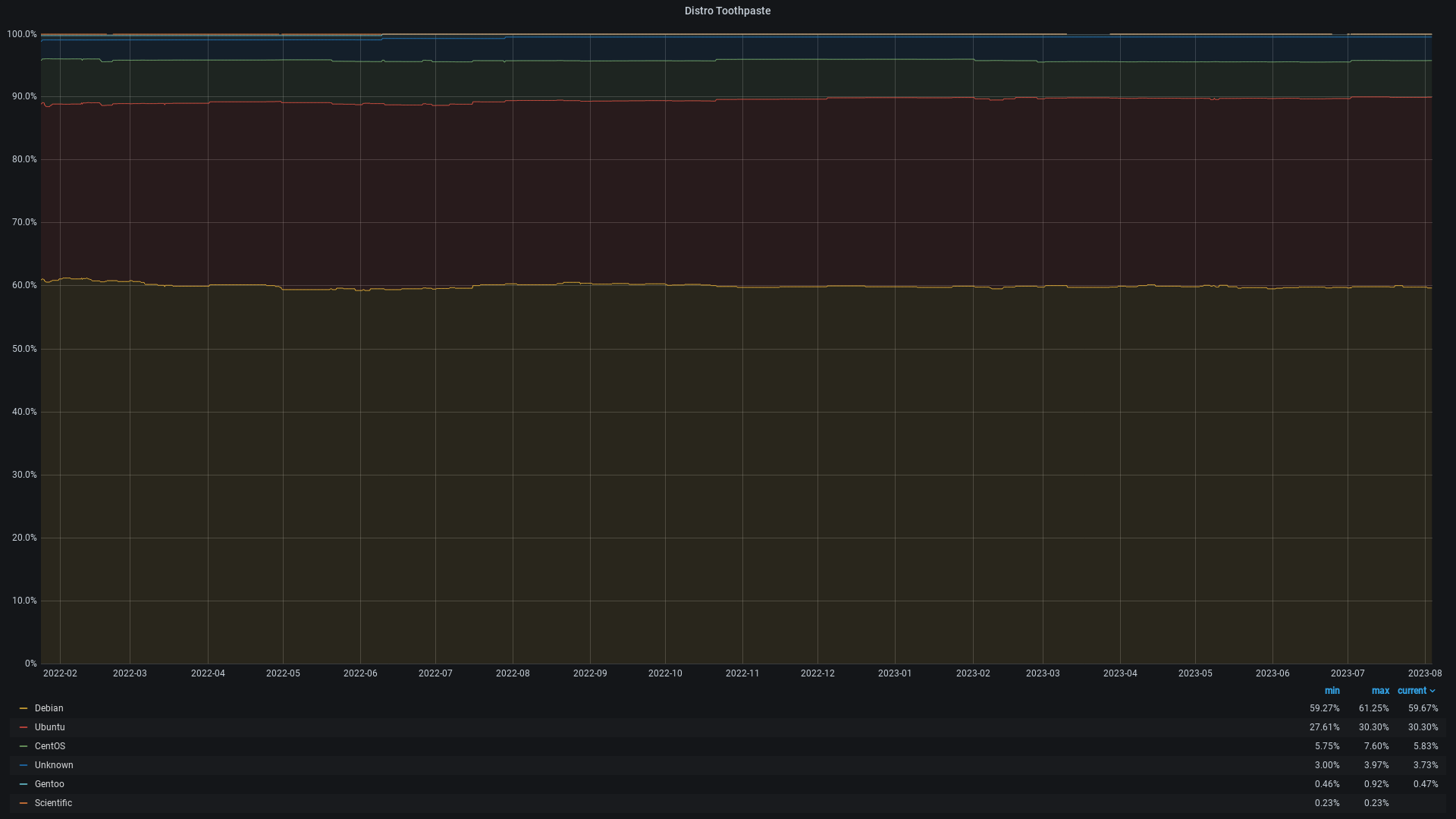
Task: Click Debian current value 59.67%
Action: tap(1423, 708)
